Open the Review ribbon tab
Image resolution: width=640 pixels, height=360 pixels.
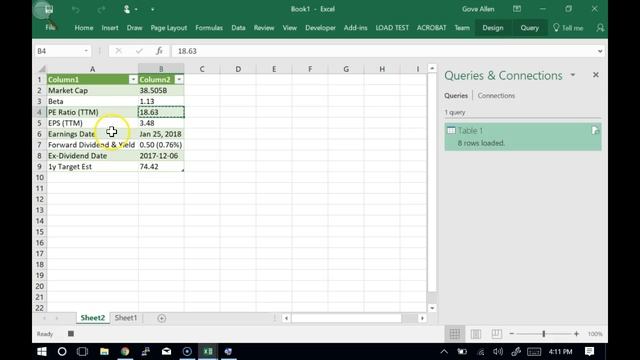pyautogui.click(x=264, y=28)
